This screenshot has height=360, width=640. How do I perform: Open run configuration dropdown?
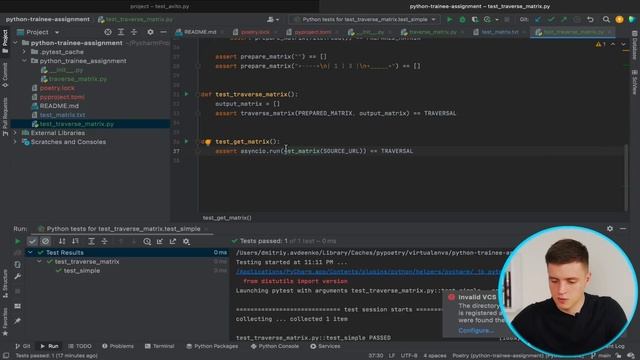(x=364, y=19)
